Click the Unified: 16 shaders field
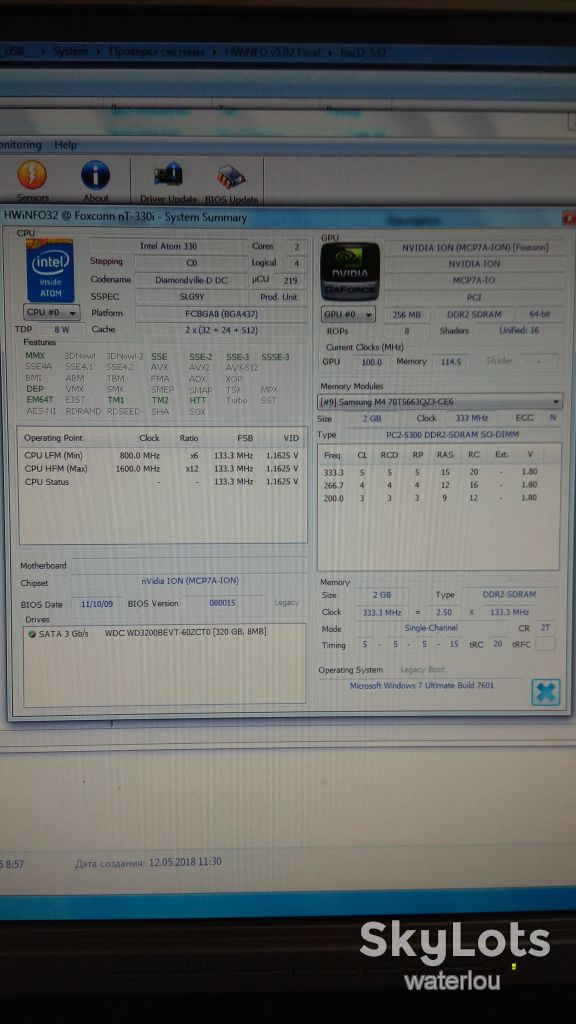 click(519, 330)
